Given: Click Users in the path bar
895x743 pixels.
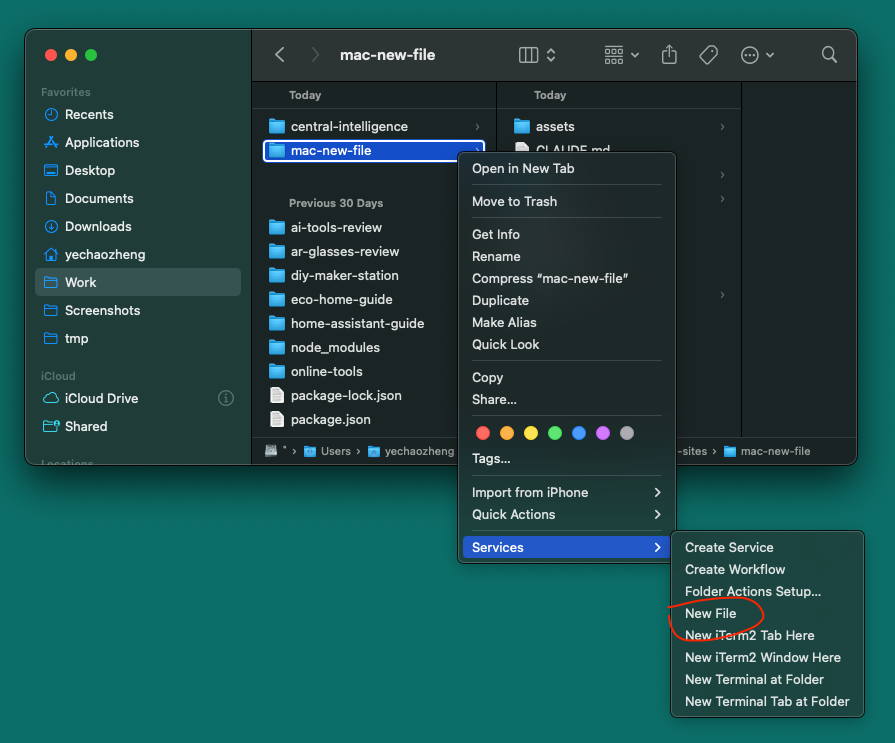Looking at the screenshot, I should click(x=327, y=451).
